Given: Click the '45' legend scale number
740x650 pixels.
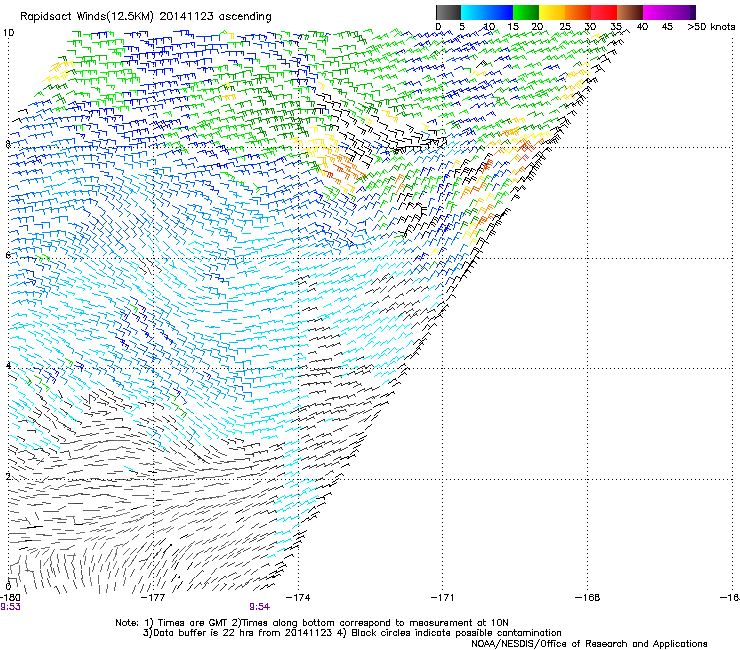Looking at the screenshot, I should tap(667, 27).
